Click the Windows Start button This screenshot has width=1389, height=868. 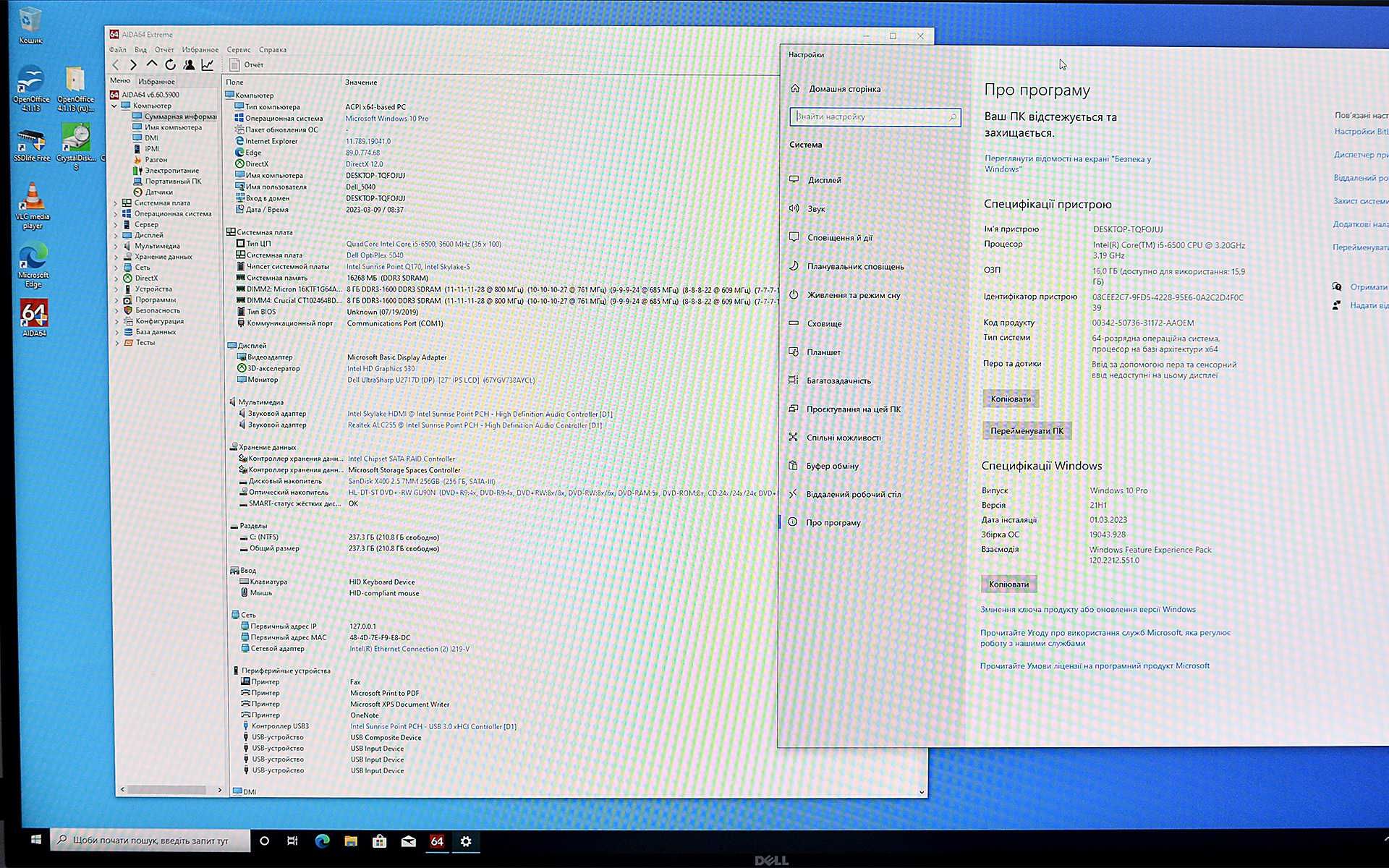coord(35,840)
